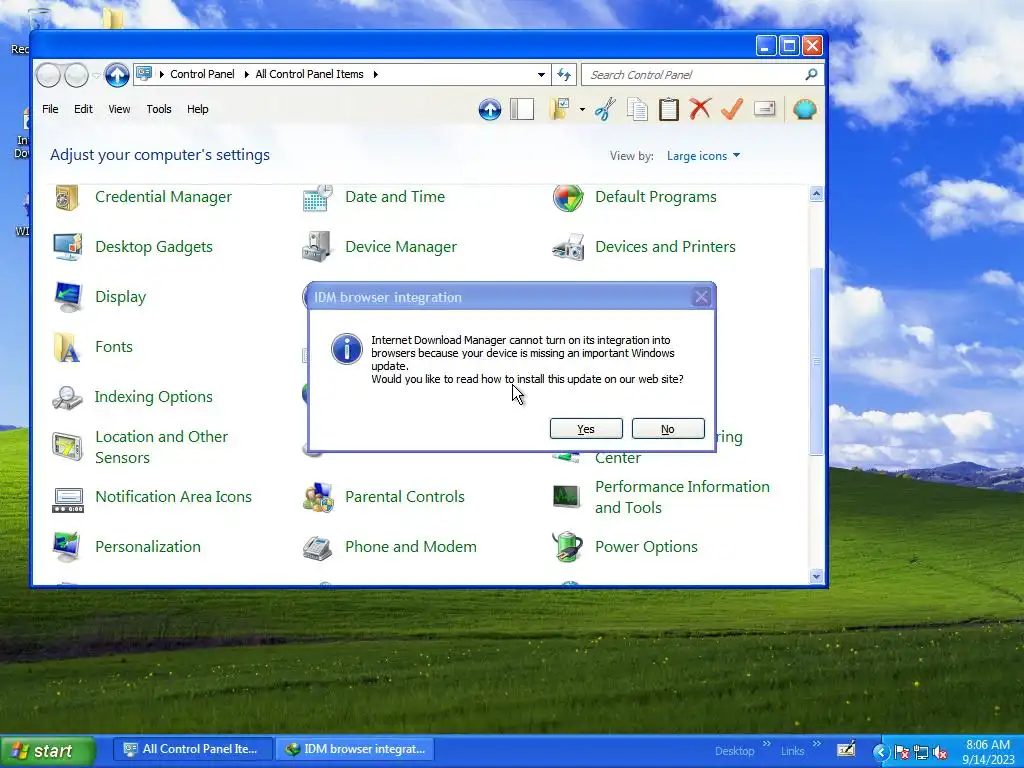This screenshot has height=768, width=1024.
Task: Open Credential Manager icon
Action: 67,198
